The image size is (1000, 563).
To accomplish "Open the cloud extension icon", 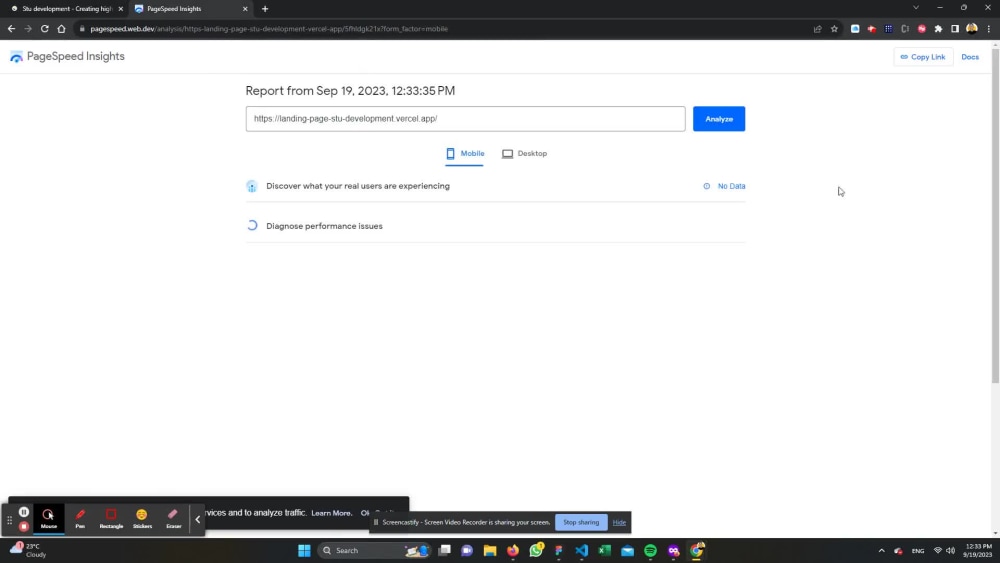I will 855,29.
